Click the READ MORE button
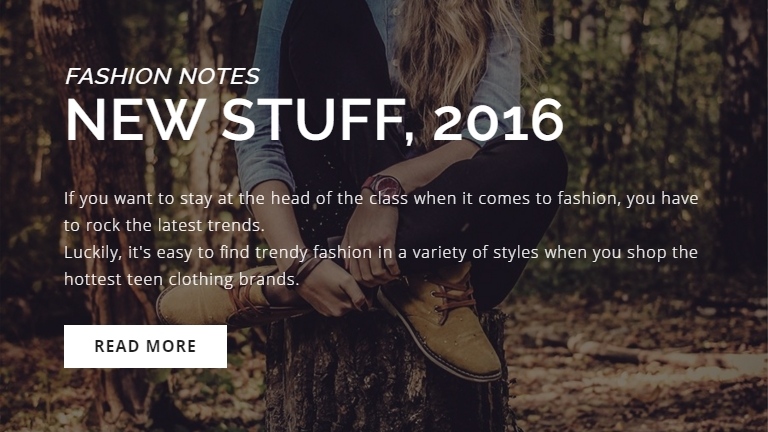The height and width of the screenshot is (432, 768). tap(145, 346)
